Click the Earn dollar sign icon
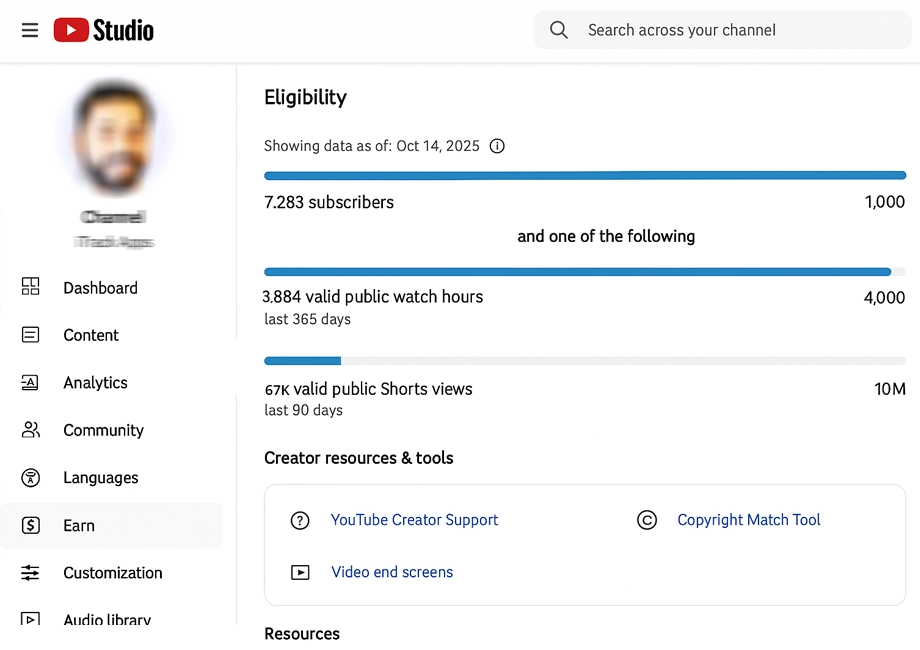 point(31,525)
